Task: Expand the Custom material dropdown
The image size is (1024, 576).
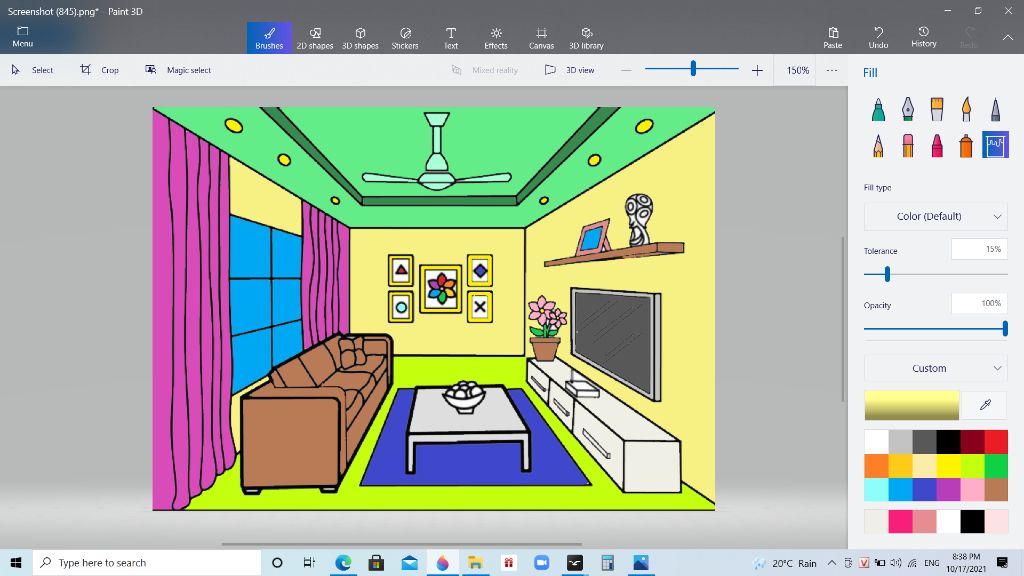Action: point(935,368)
